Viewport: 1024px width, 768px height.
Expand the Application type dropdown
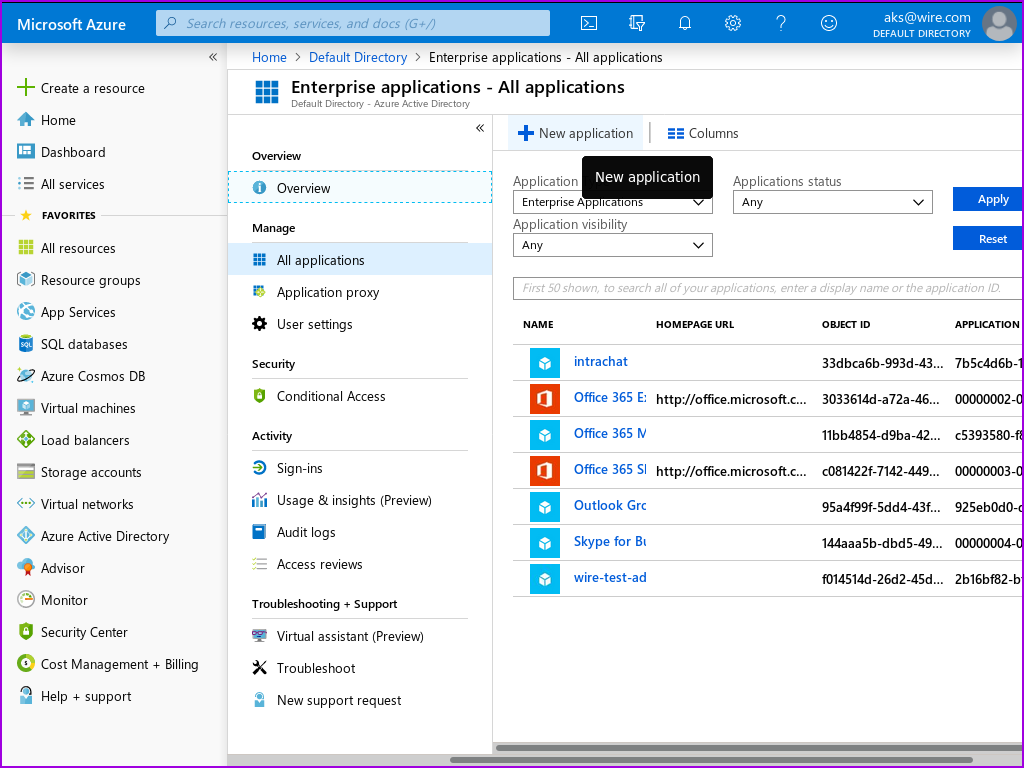point(613,202)
